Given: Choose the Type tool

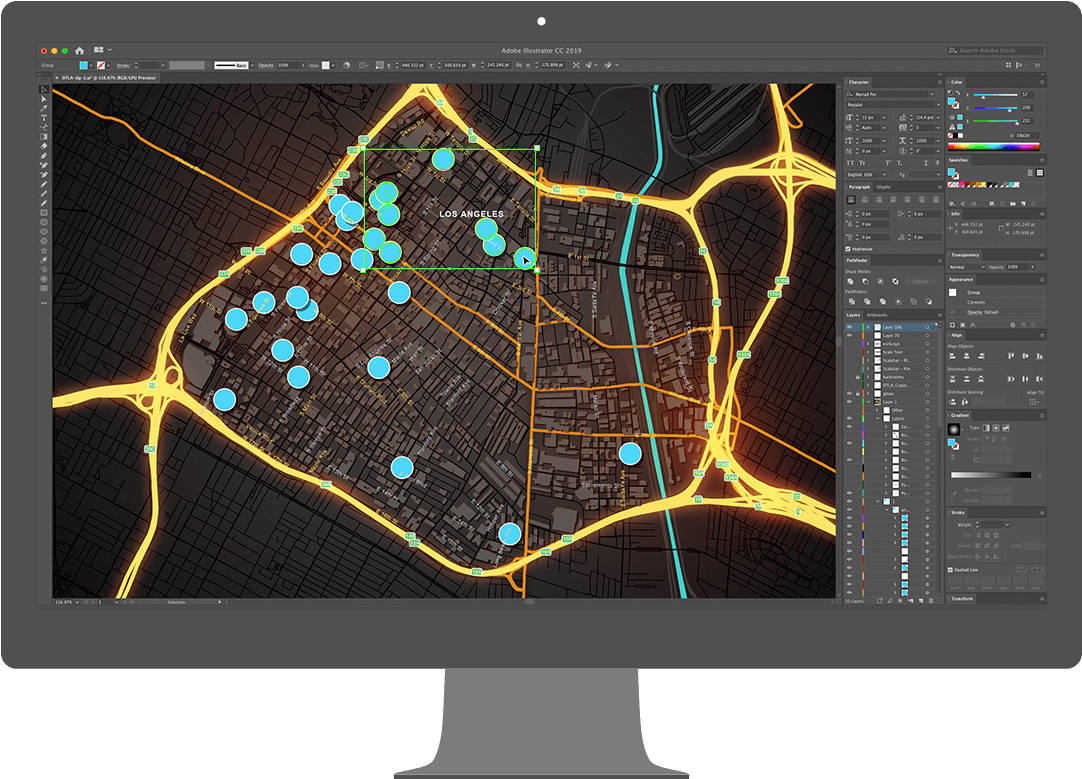Looking at the screenshot, I should point(44,118).
